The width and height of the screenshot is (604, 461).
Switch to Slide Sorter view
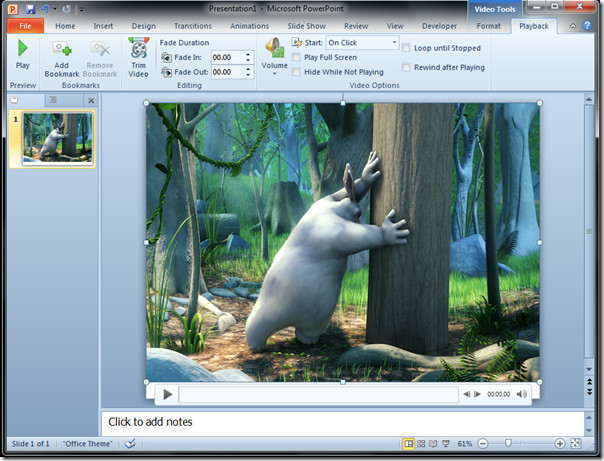coord(421,444)
